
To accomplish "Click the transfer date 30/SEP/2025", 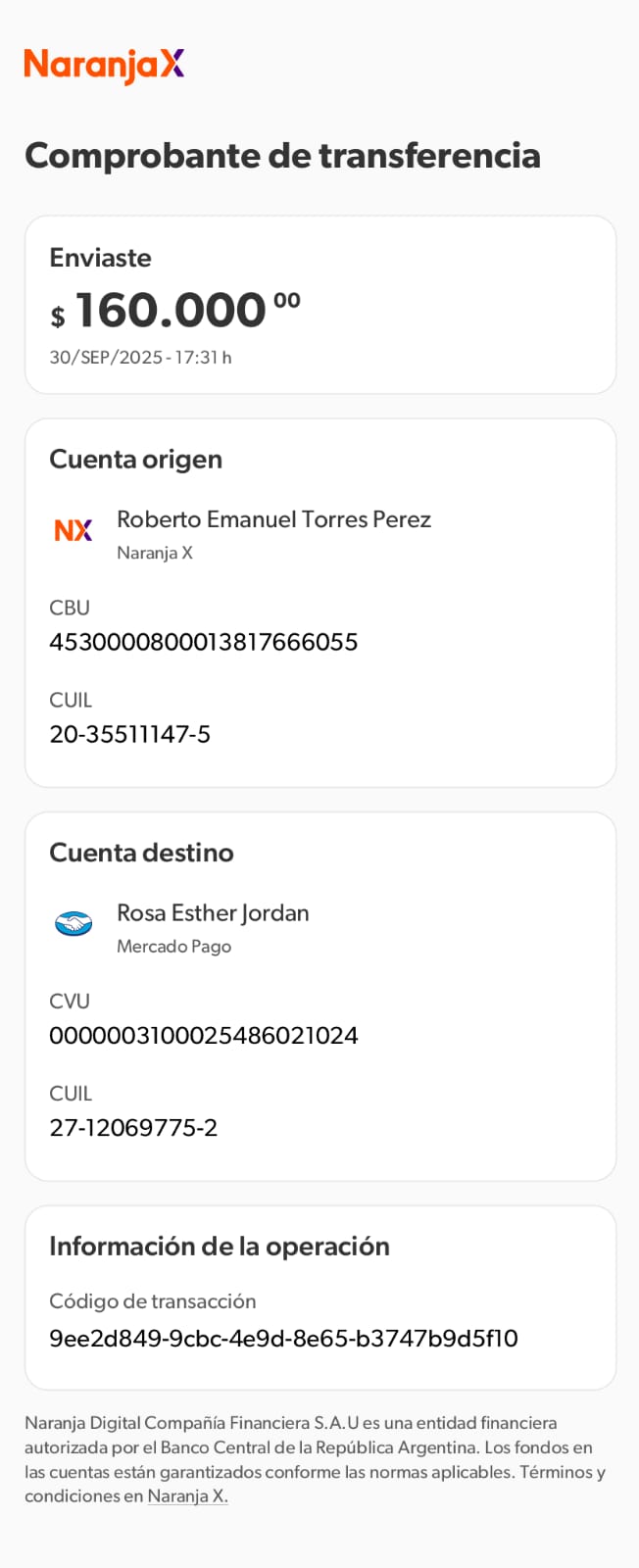I will [106, 358].
